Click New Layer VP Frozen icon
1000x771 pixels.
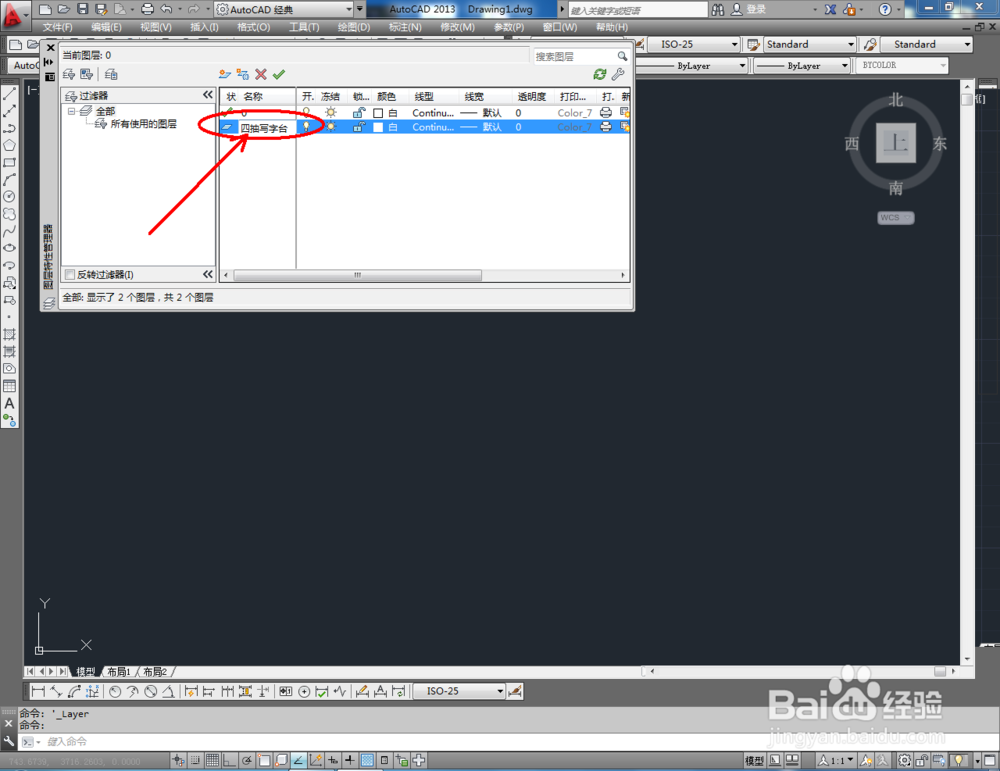coord(242,75)
